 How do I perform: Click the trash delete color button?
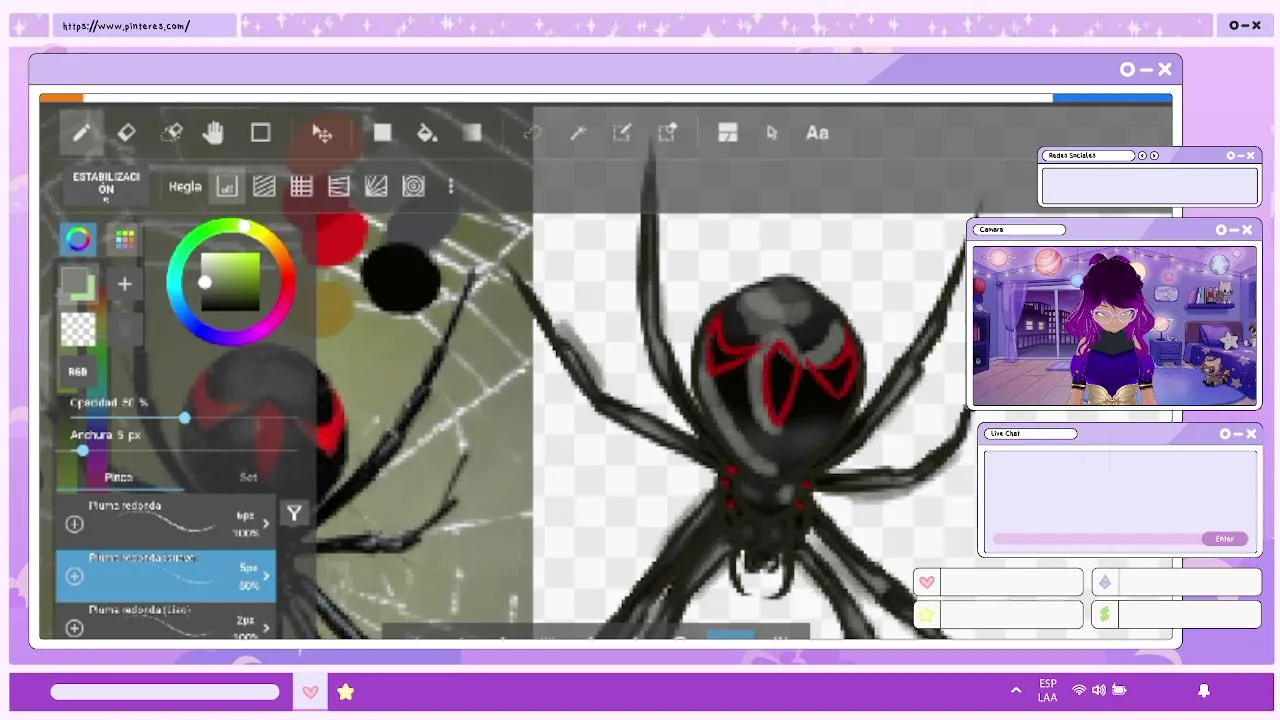(x=124, y=329)
